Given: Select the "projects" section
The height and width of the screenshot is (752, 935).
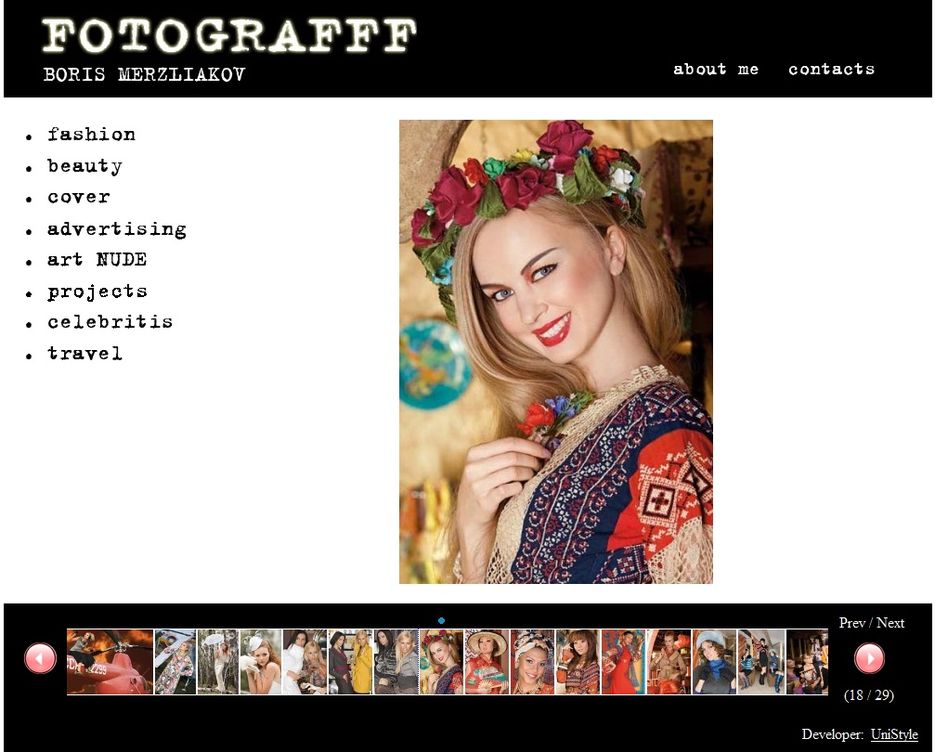Looking at the screenshot, I should (97, 291).
